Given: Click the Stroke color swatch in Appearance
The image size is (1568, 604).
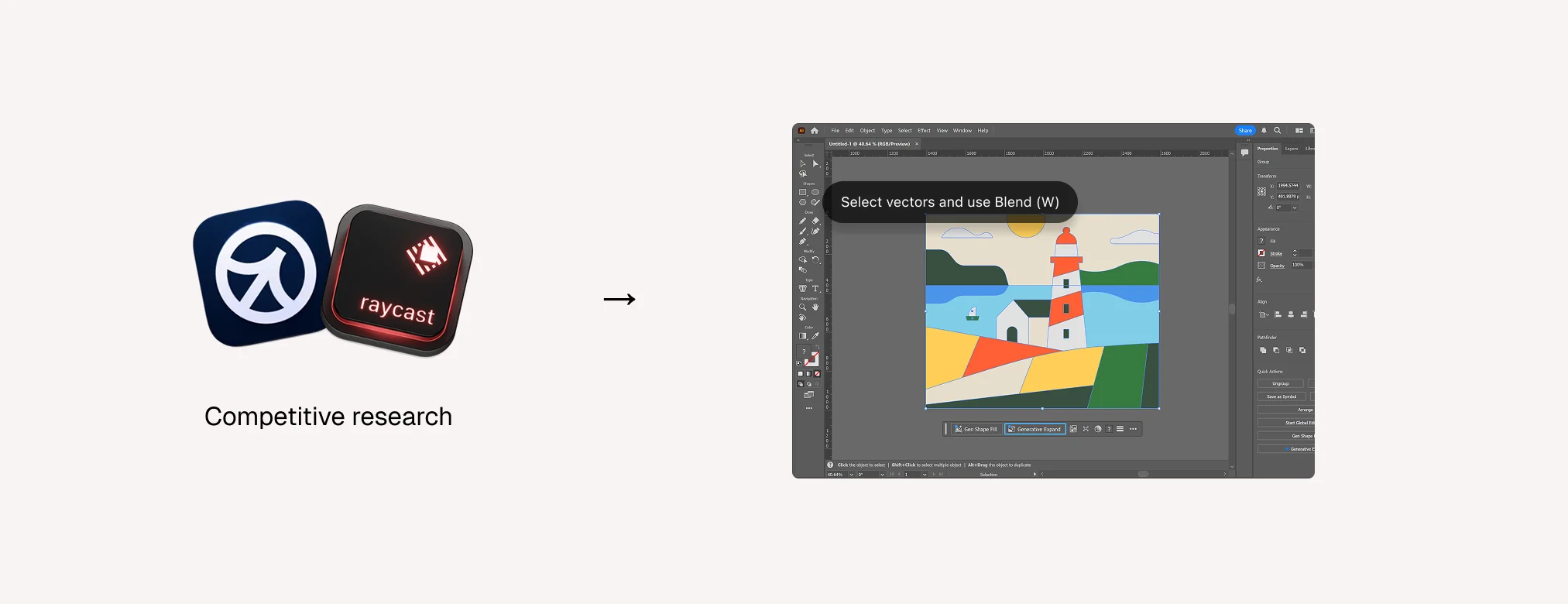Looking at the screenshot, I should point(1261,253).
